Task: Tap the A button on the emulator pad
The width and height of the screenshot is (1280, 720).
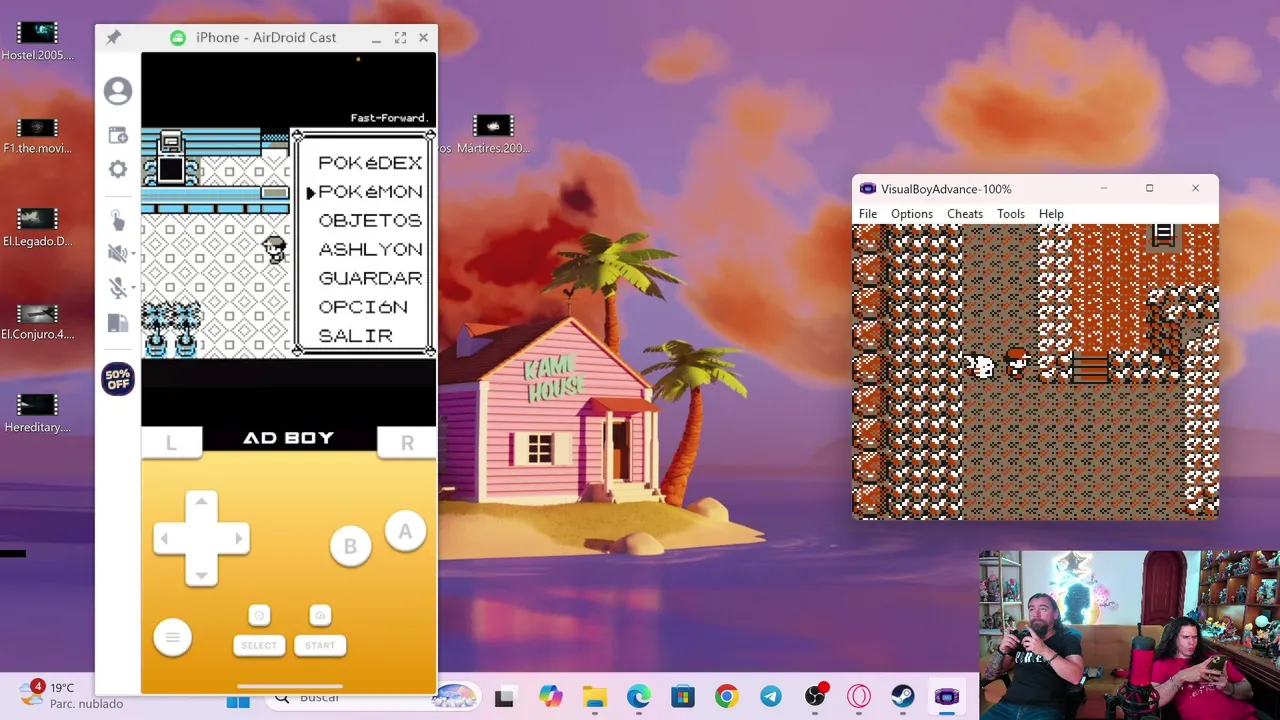Action: pyautogui.click(x=405, y=532)
